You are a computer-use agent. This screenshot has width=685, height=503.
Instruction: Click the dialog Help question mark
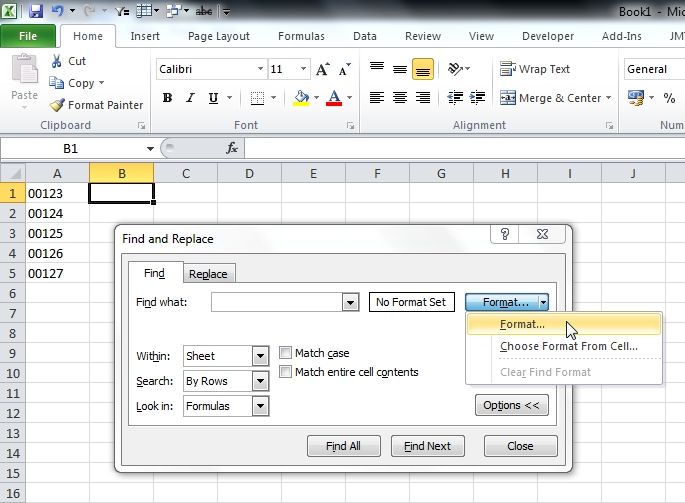(505, 234)
